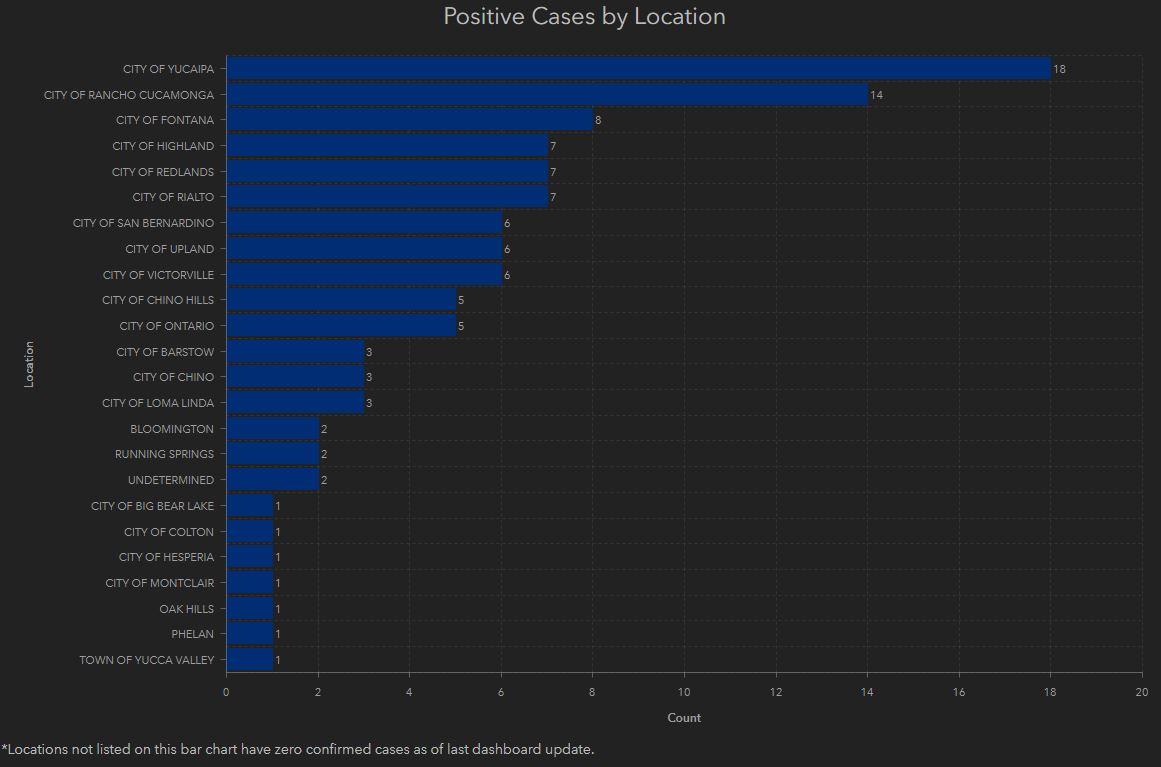Select the City of Rancho Cucamonga bar
The image size is (1161, 767).
[x=547, y=95]
